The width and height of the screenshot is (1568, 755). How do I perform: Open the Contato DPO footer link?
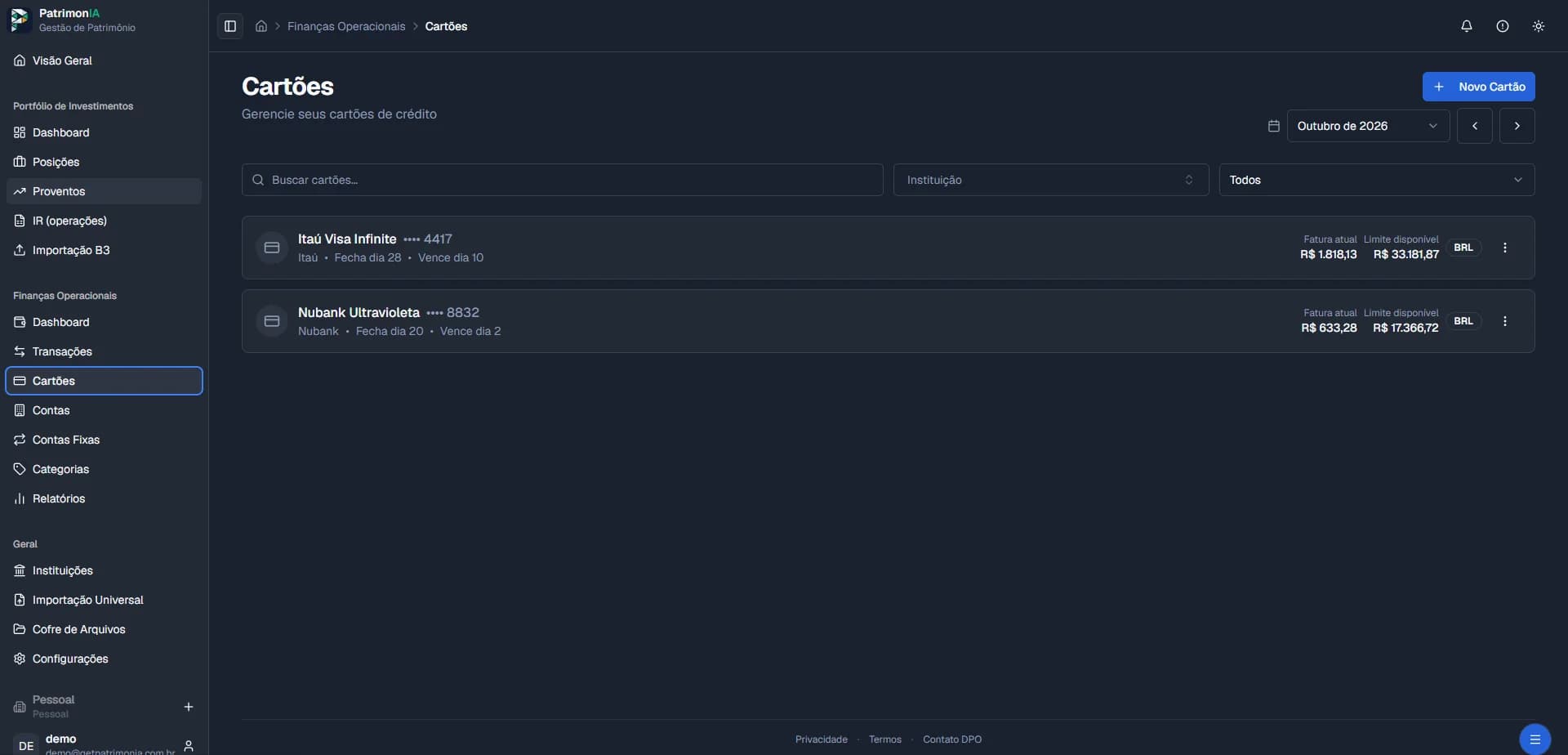coord(952,739)
